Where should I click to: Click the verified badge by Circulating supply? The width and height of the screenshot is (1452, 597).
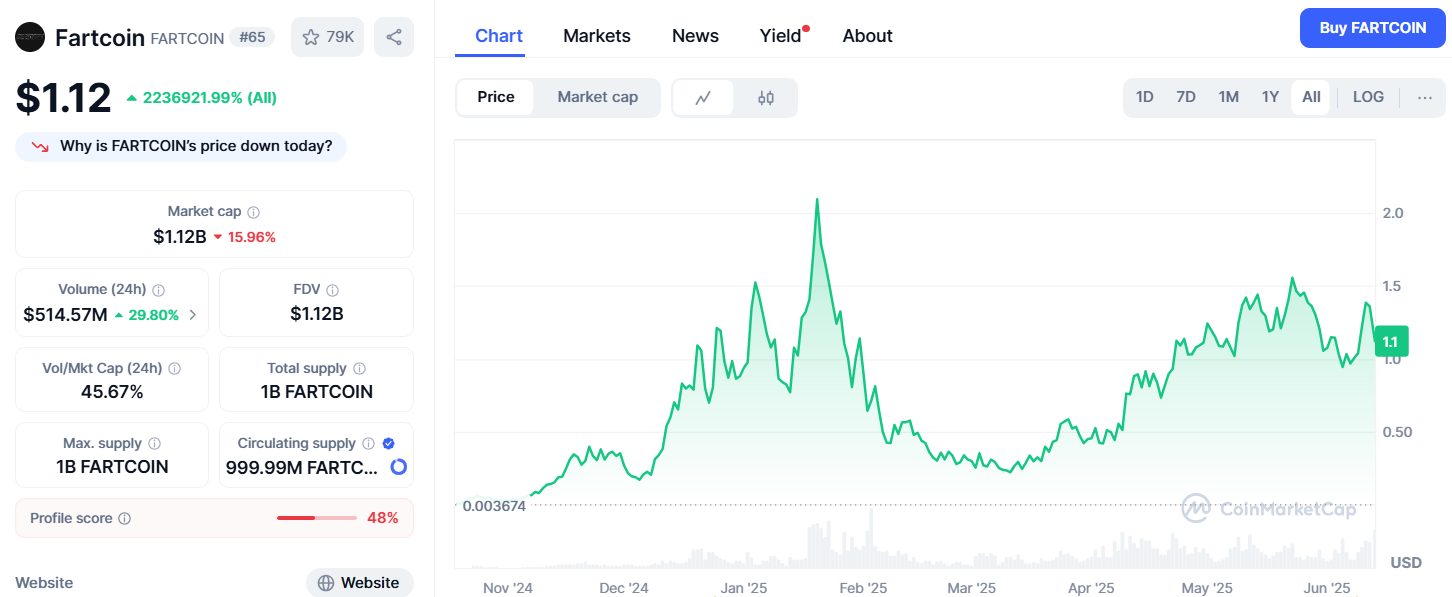[389, 443]
